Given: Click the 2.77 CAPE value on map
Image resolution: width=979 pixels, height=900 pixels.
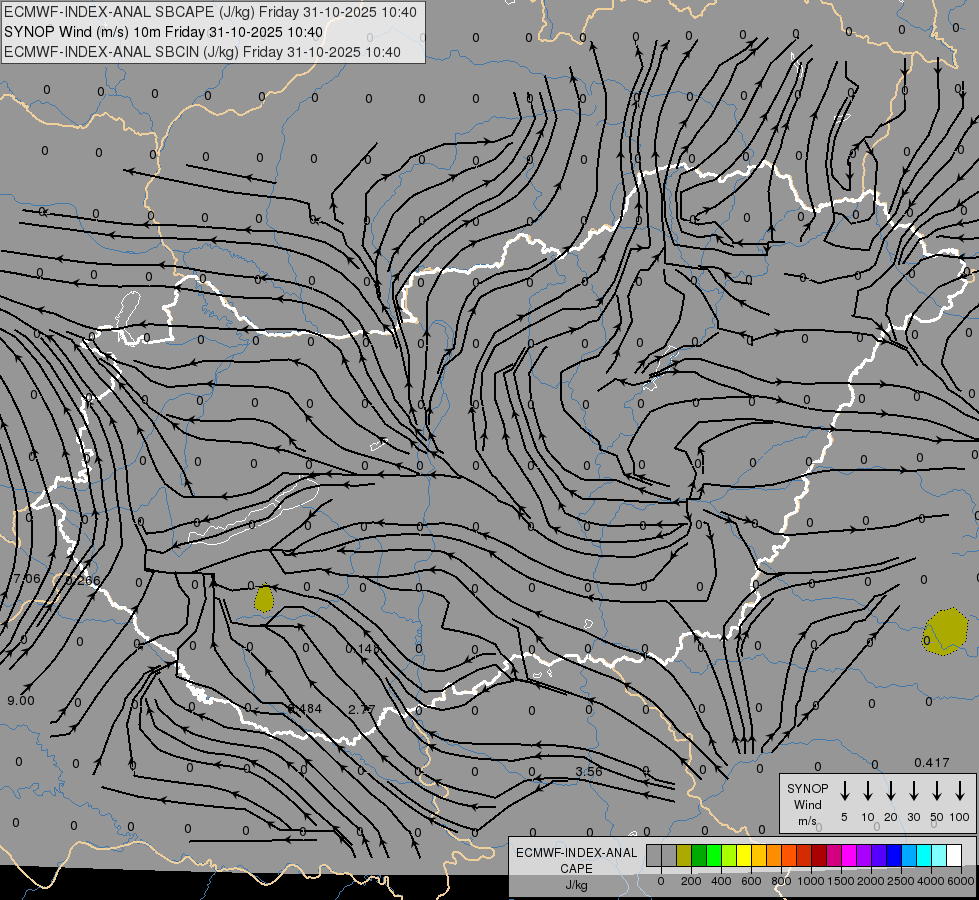Looking at the screenshot, I should click(362, 710).
